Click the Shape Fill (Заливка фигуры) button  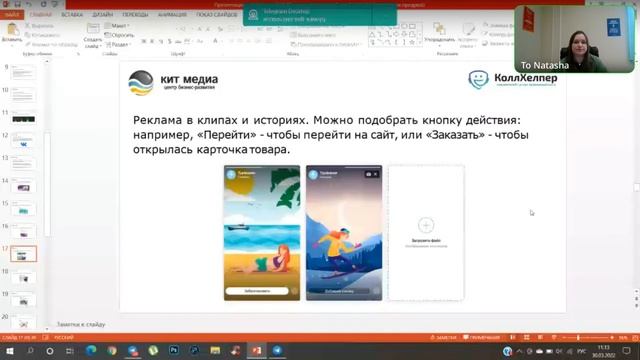pyautogui.click(x=498, y=25)
